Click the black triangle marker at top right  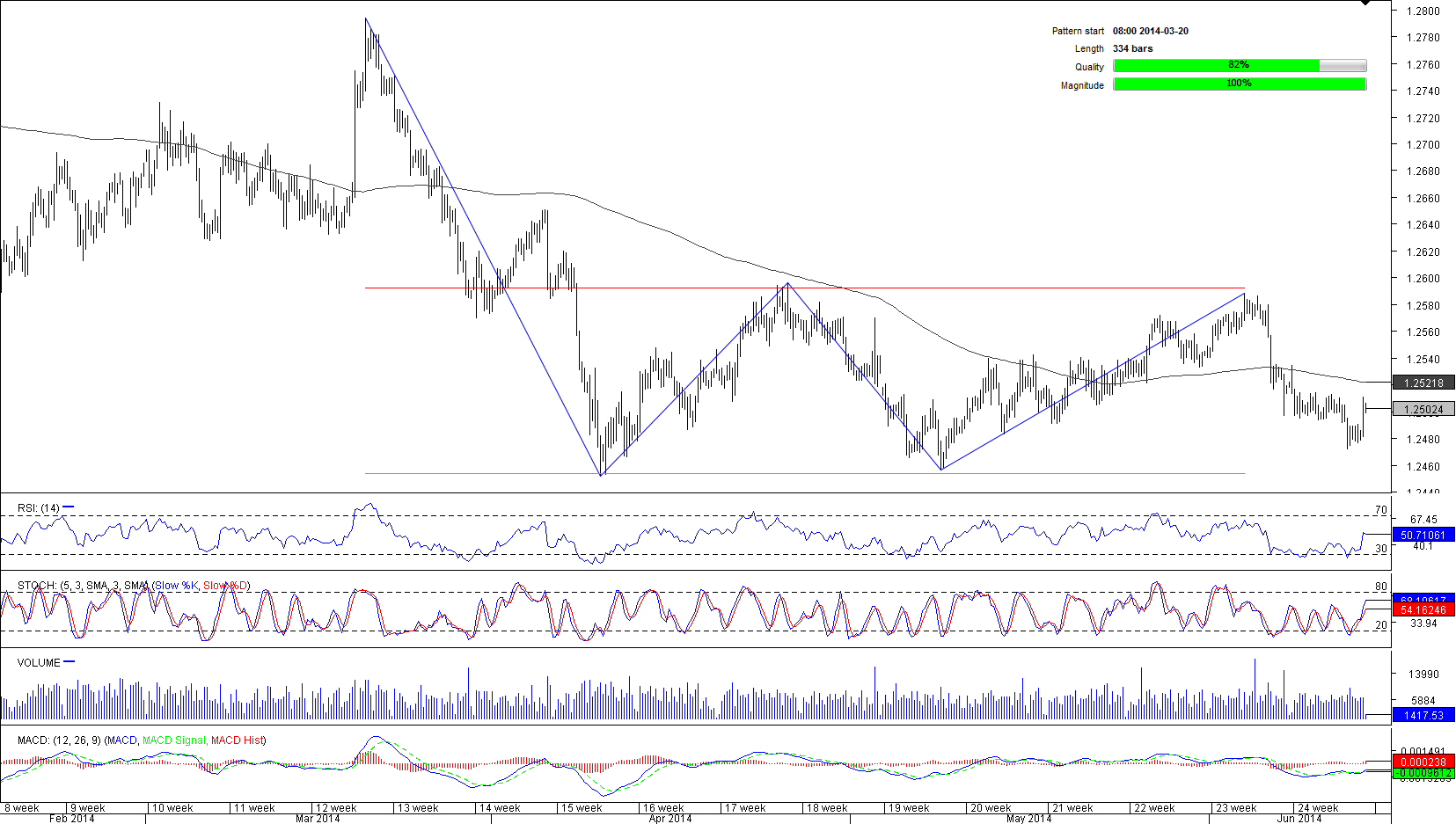(1365, 3)
